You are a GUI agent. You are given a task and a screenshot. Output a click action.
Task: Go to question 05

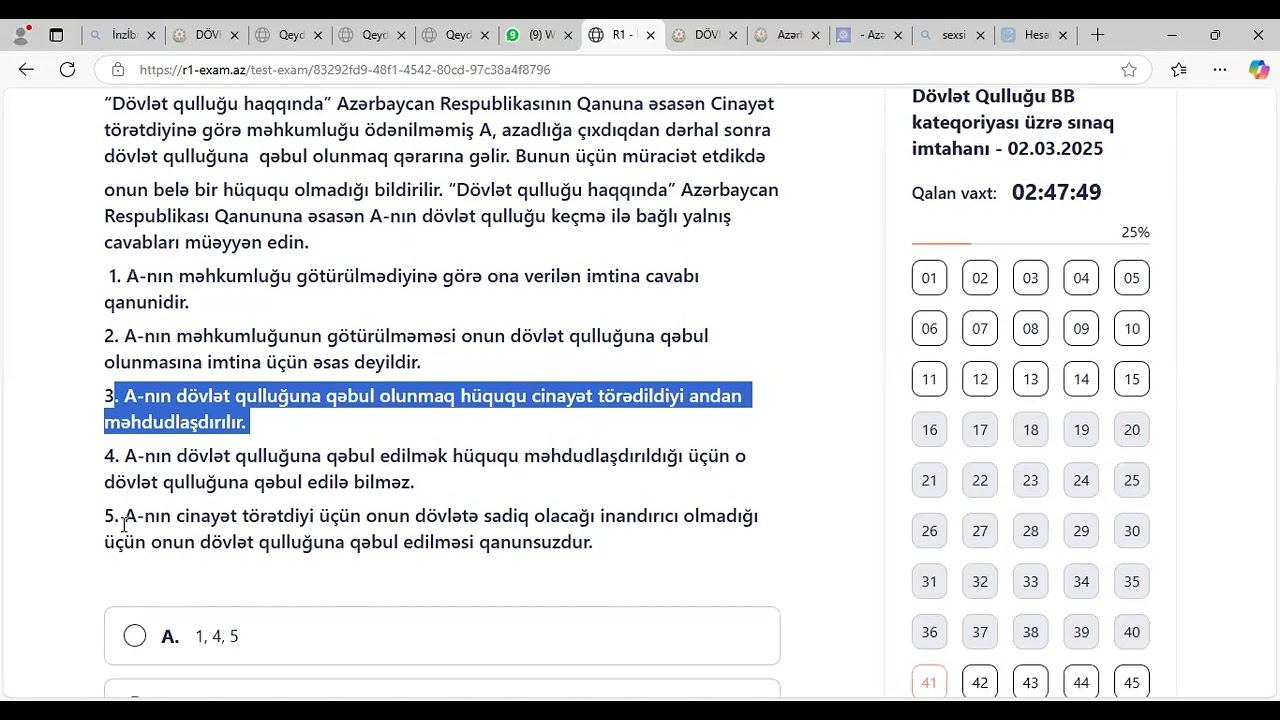[x=1131, y=278]
